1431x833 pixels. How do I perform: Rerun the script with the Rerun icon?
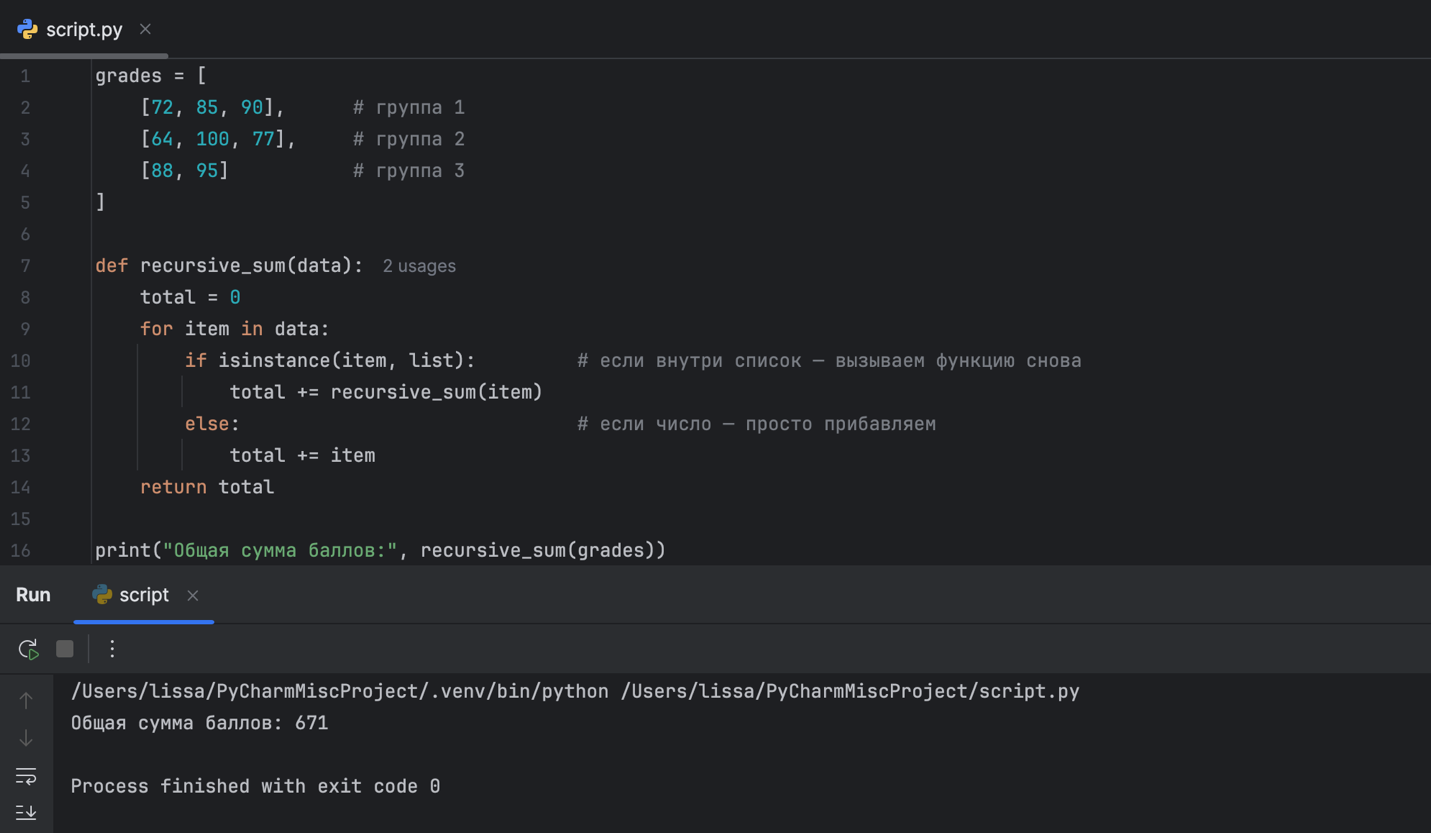click(x=28, y=649)
